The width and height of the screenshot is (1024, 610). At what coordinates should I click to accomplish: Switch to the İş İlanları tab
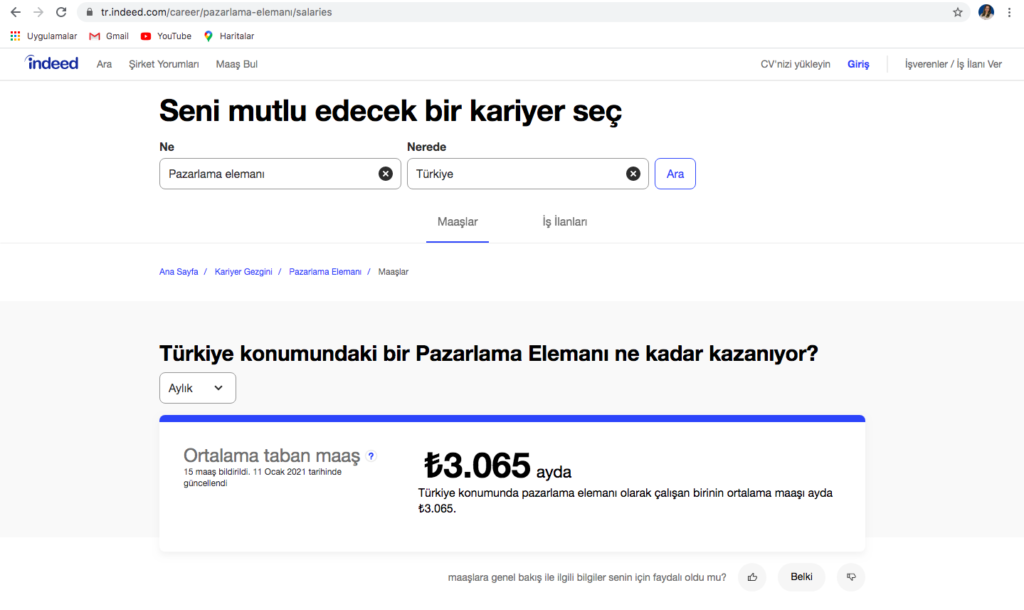tap(565, 222)
